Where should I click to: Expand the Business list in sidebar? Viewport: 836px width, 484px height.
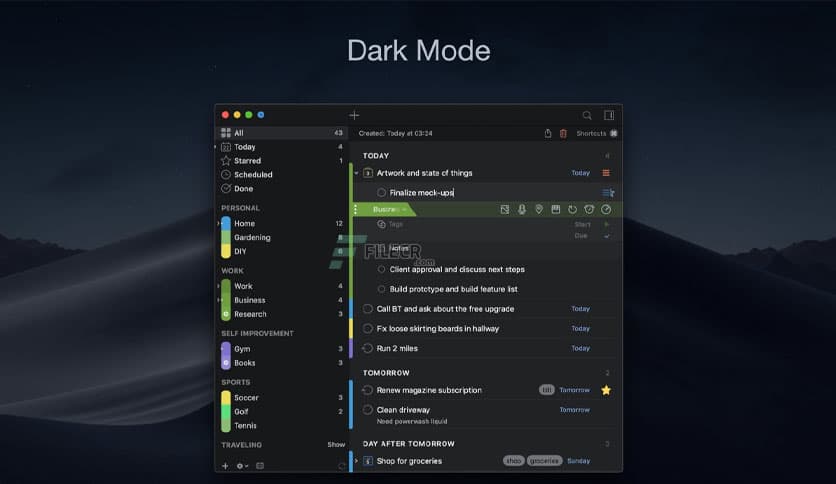[x=219, y=300]
